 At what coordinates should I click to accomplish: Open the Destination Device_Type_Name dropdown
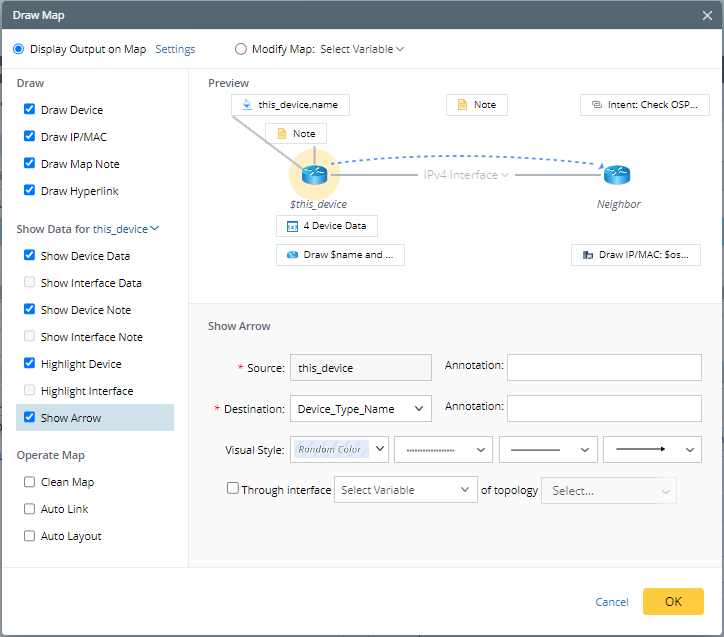click(x=360, y=408)
